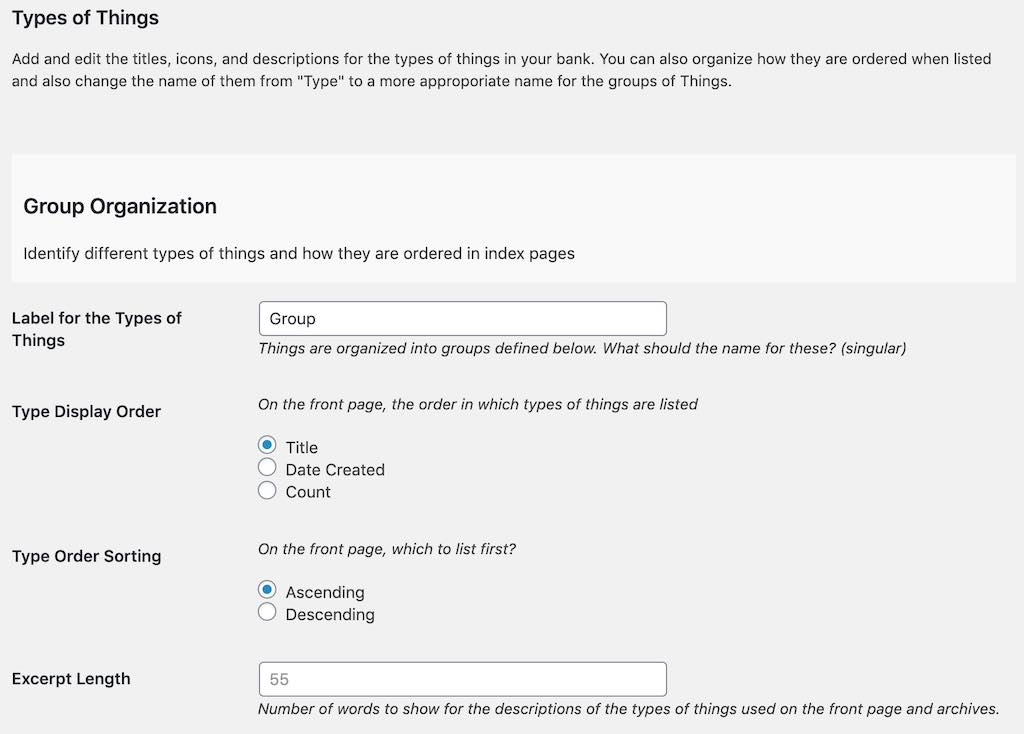Click the help text below the Group field
1024x734 pixels.
tap(582, 349)
